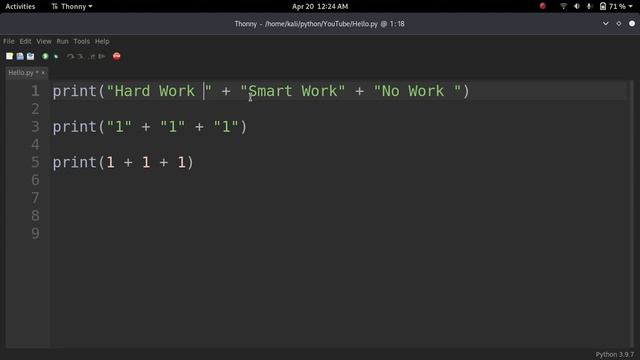Click the "Smart Work" string on line 1
The image size is (640, 360).
(x=293, y=91)
